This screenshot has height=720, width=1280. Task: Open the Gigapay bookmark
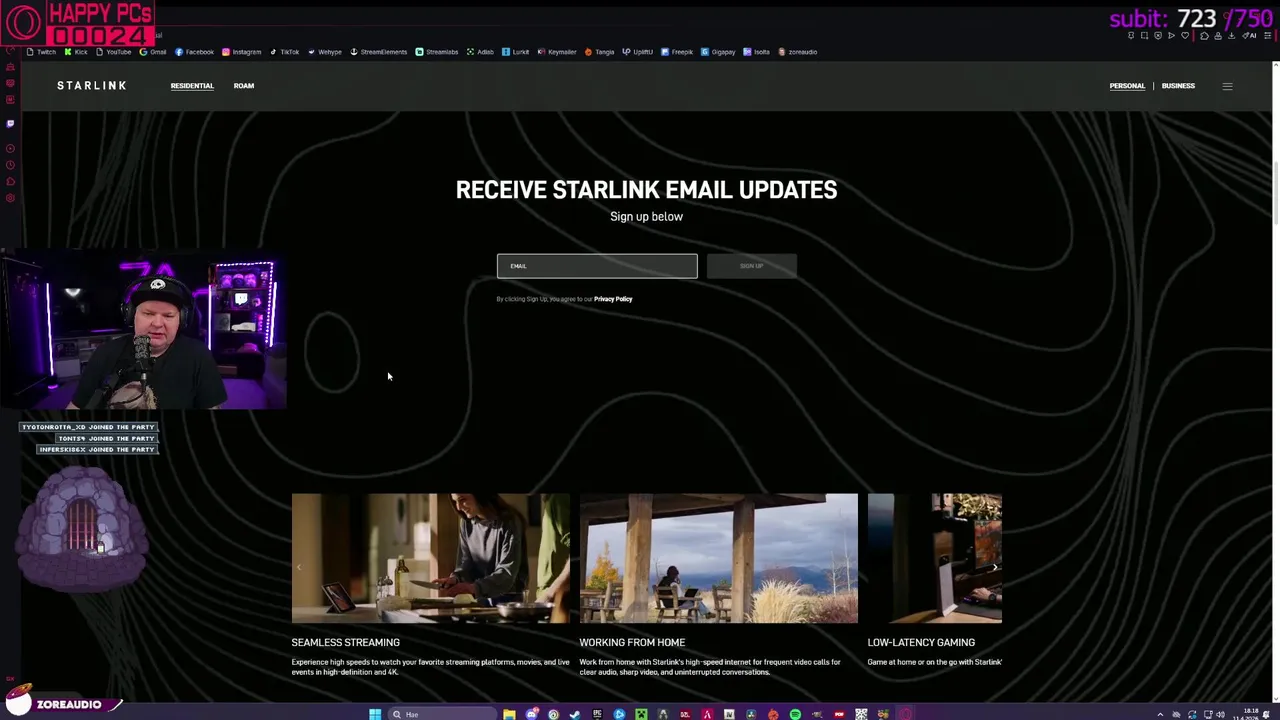(x=719, y=52)
